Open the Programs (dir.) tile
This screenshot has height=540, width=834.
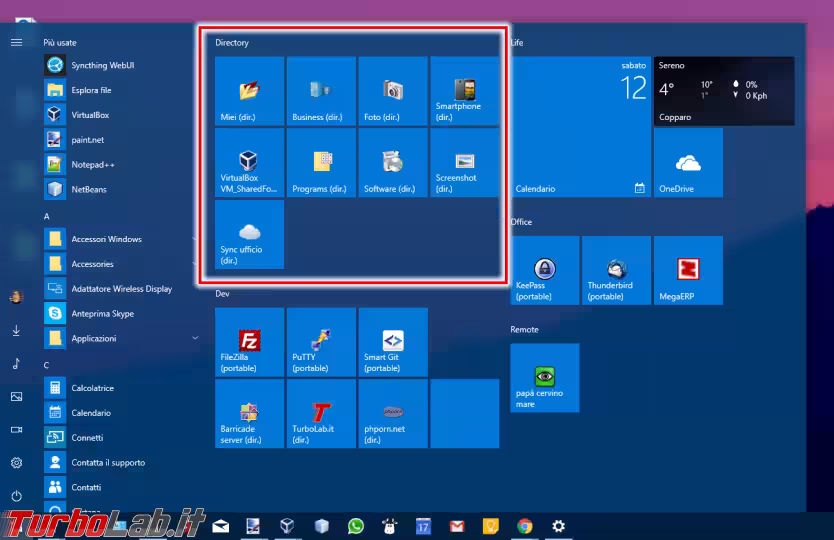point(321,163)
